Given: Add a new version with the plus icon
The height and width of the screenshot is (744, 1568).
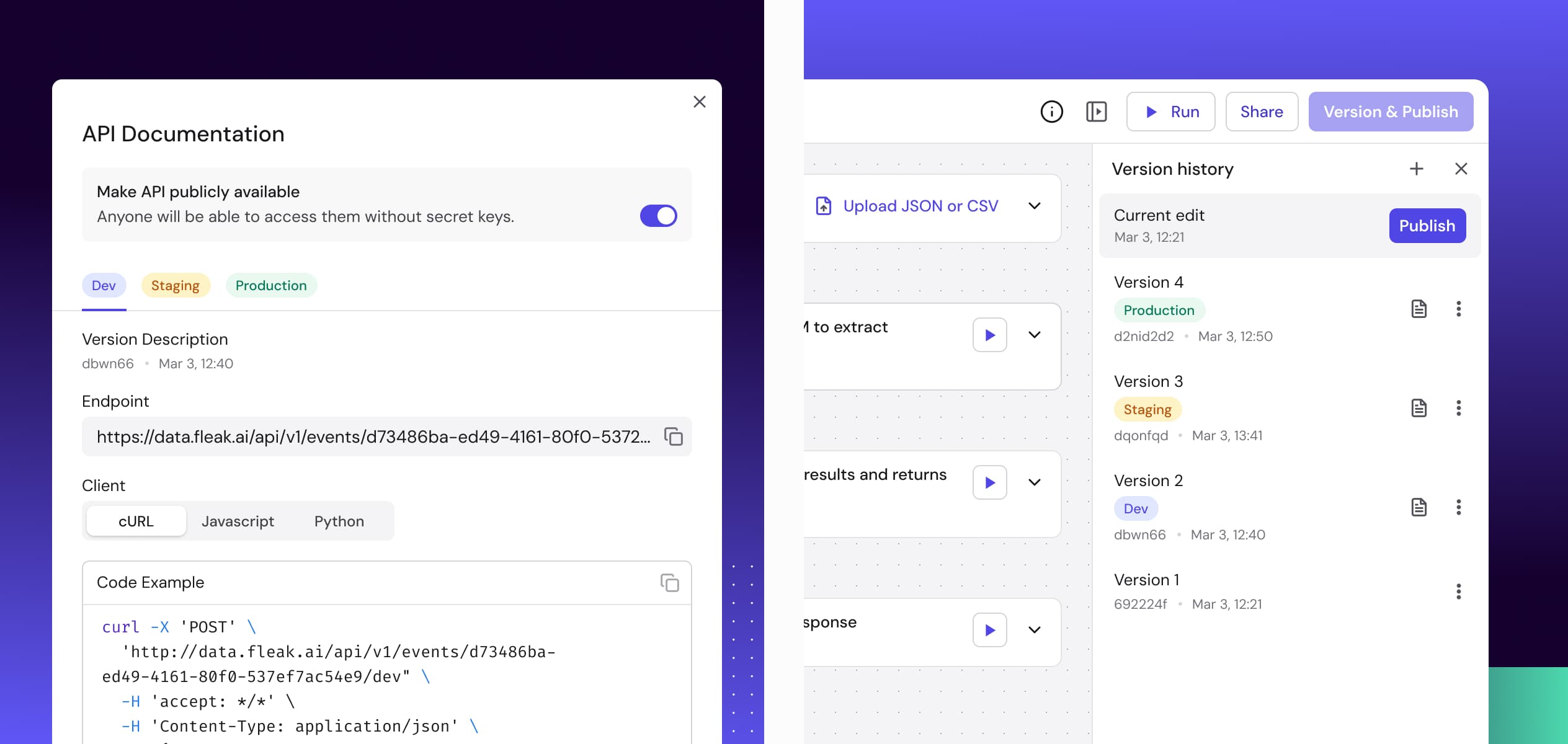Looking at the screenshot, I should click(1417, 169).
